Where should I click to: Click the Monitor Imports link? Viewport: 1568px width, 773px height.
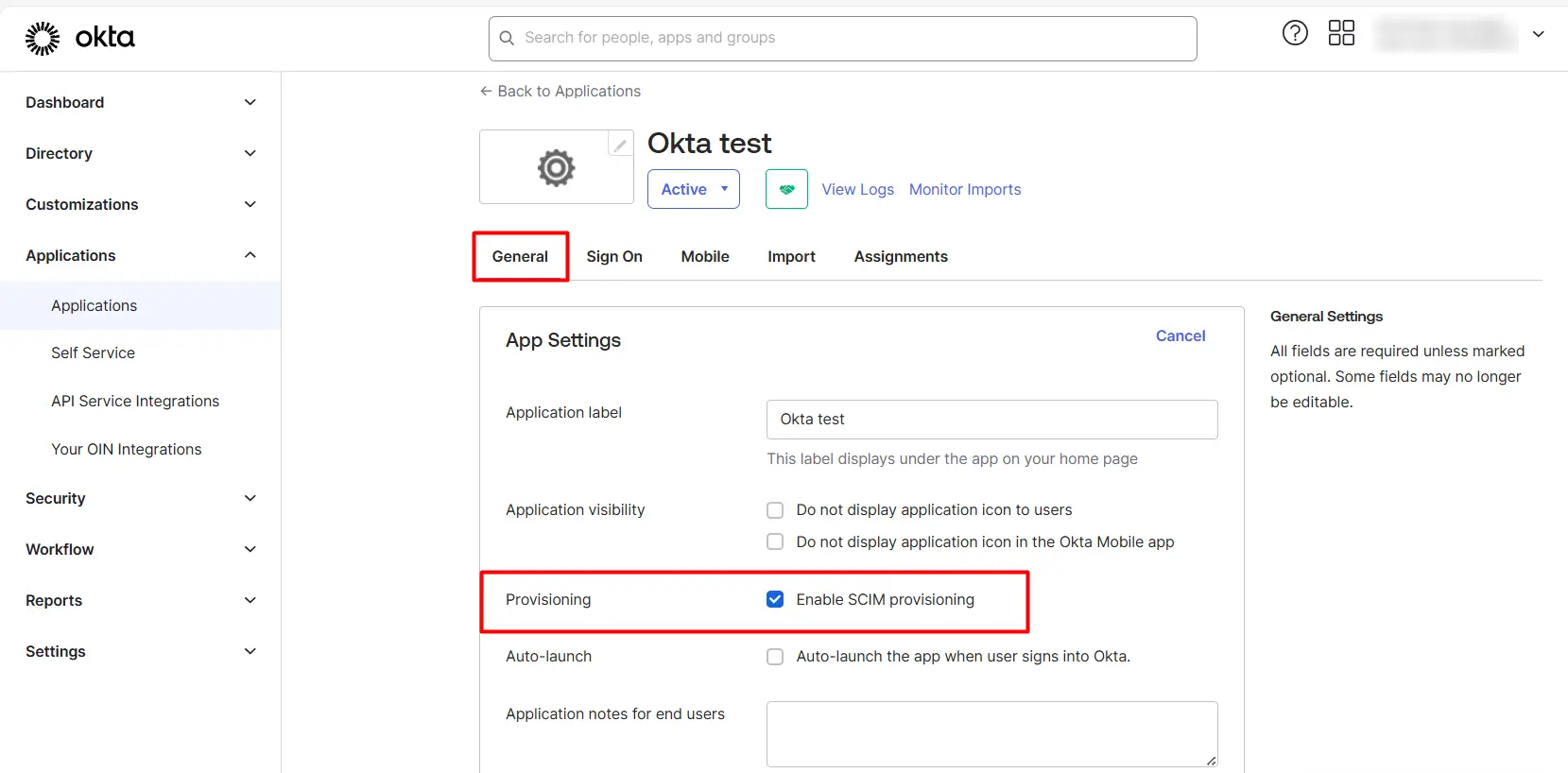click(965, 189)
